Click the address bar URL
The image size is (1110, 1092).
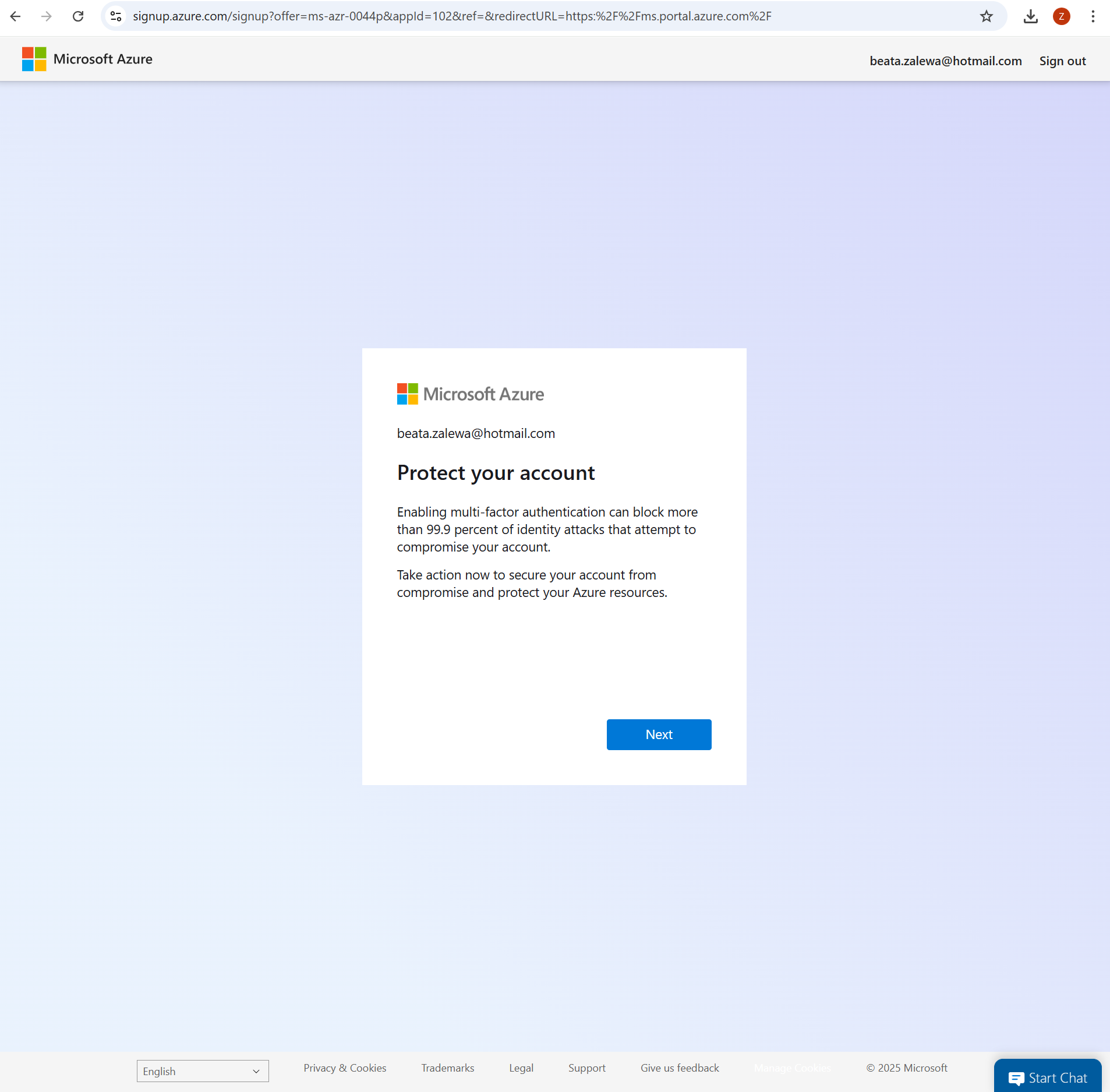coord(452,16)
